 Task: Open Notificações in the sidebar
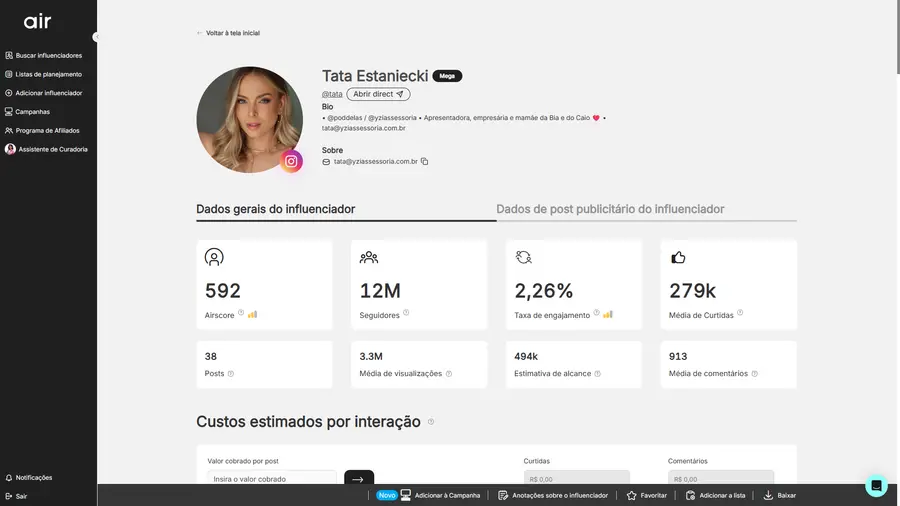coord(29,477)
